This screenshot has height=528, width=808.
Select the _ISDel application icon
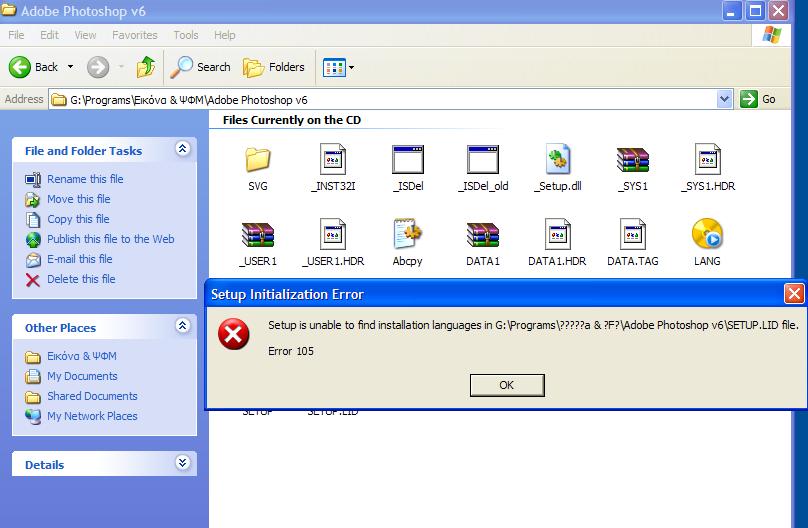(x=408, y=160)
